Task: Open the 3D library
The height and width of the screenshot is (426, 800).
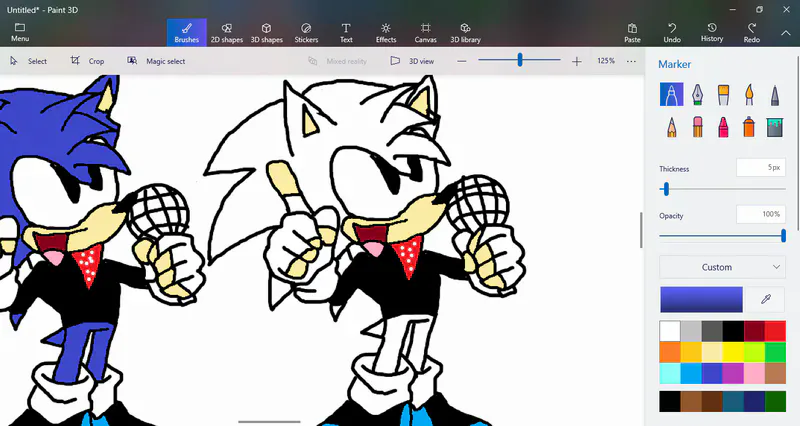Action: [x=465, y=33]
